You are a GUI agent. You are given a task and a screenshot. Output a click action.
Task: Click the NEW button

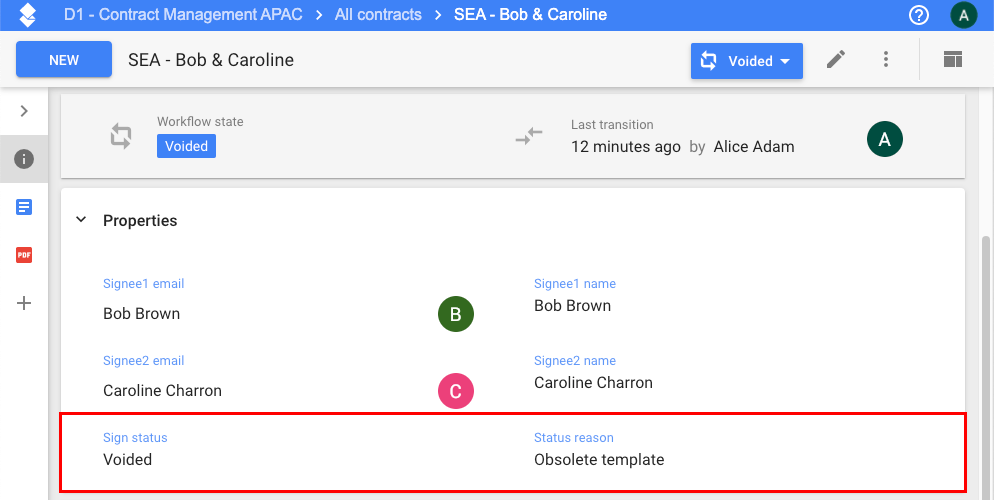click(64, 60)
